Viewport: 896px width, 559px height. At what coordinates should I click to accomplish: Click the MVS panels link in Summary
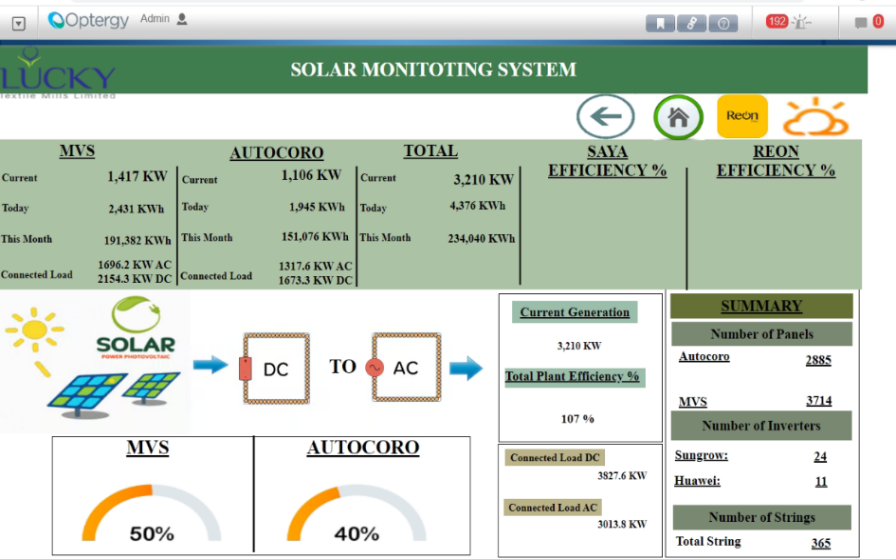tap(693, 401)
